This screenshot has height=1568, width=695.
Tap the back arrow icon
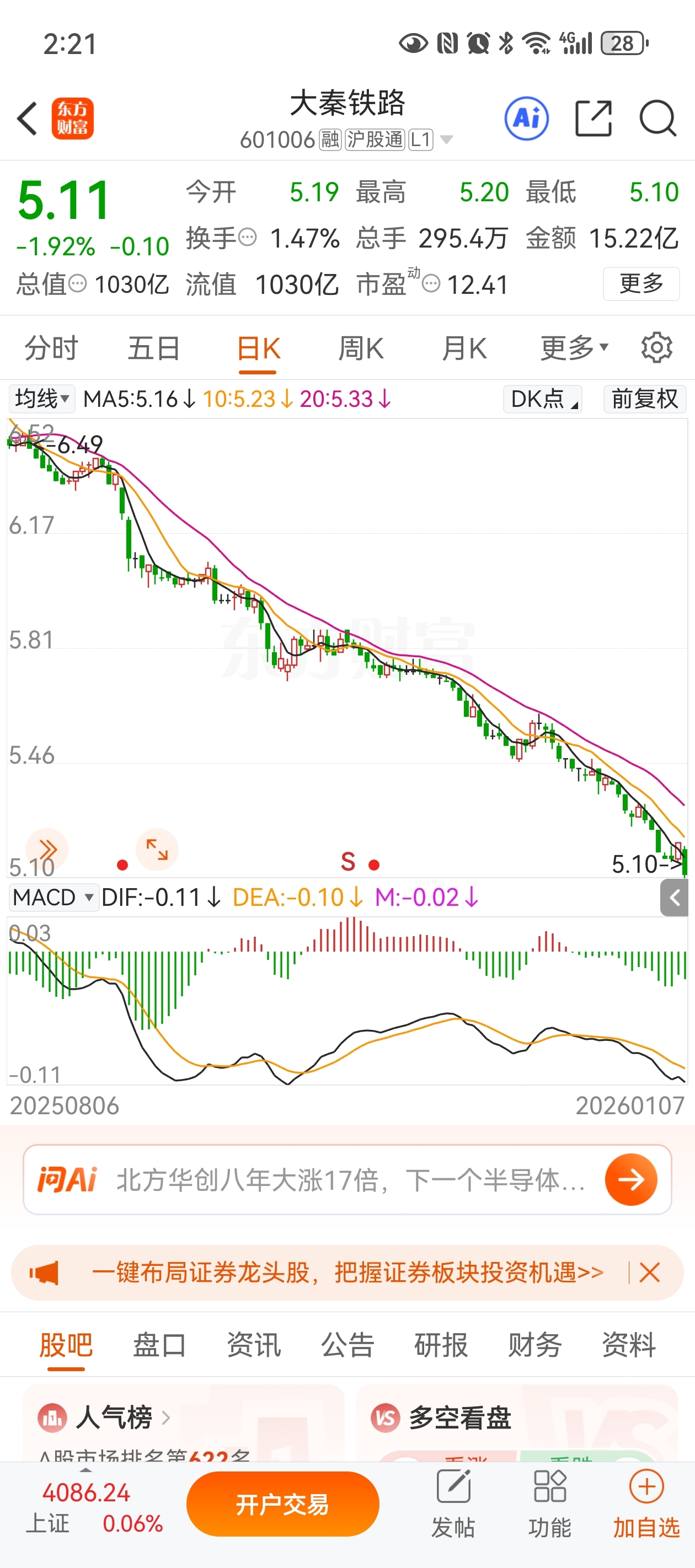pyautogui.click(x=28, y=118)
